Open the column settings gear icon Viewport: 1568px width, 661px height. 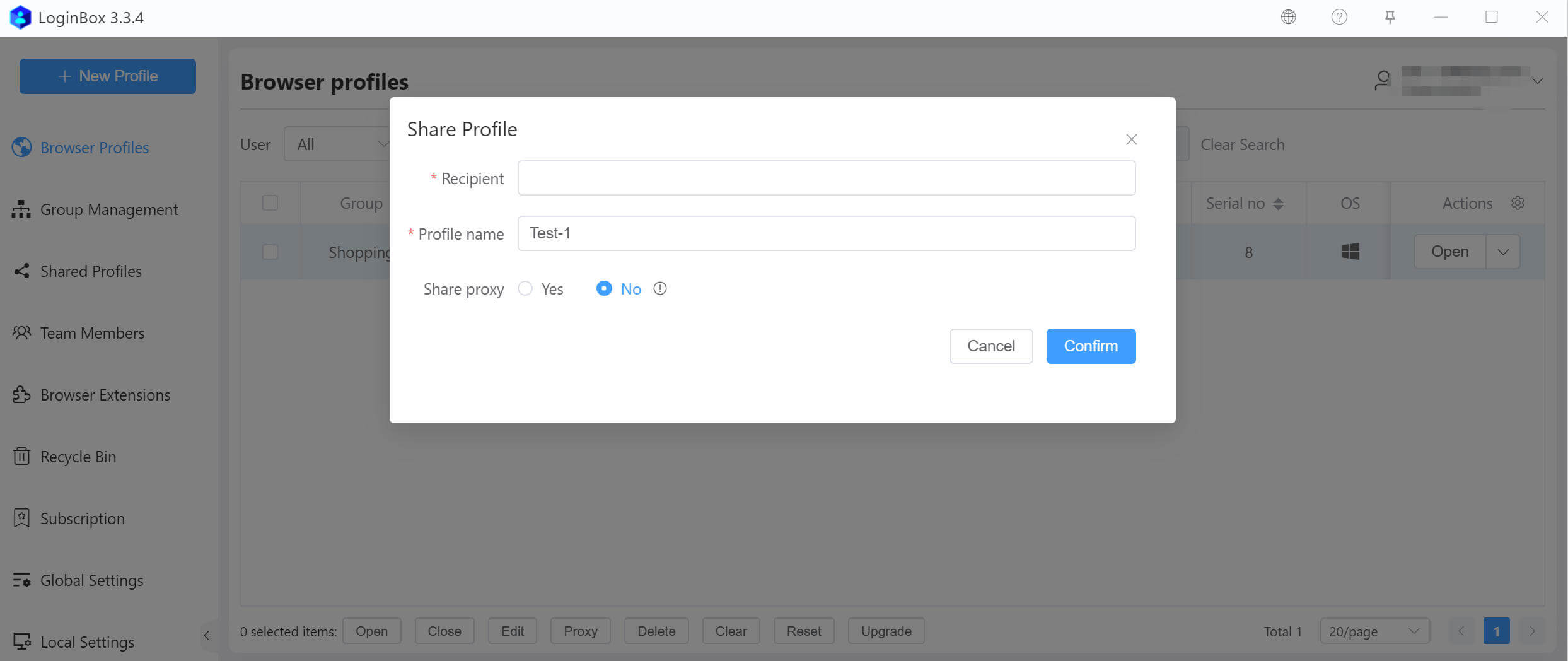click(x=1518, y=203)
